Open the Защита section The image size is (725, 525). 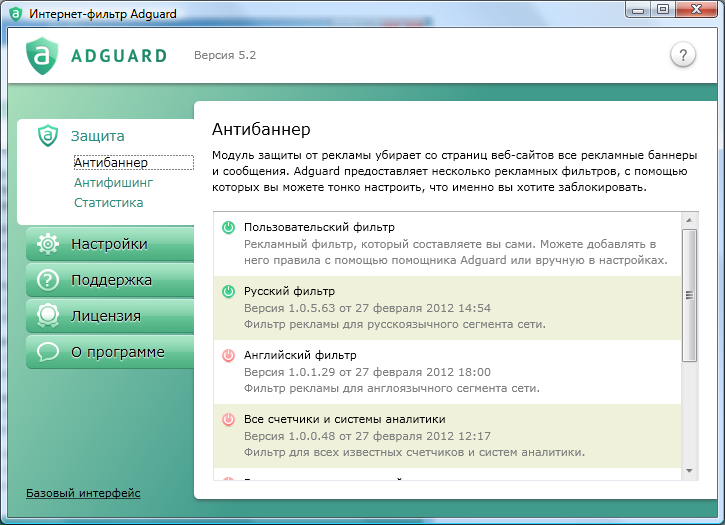pos(98,136)
